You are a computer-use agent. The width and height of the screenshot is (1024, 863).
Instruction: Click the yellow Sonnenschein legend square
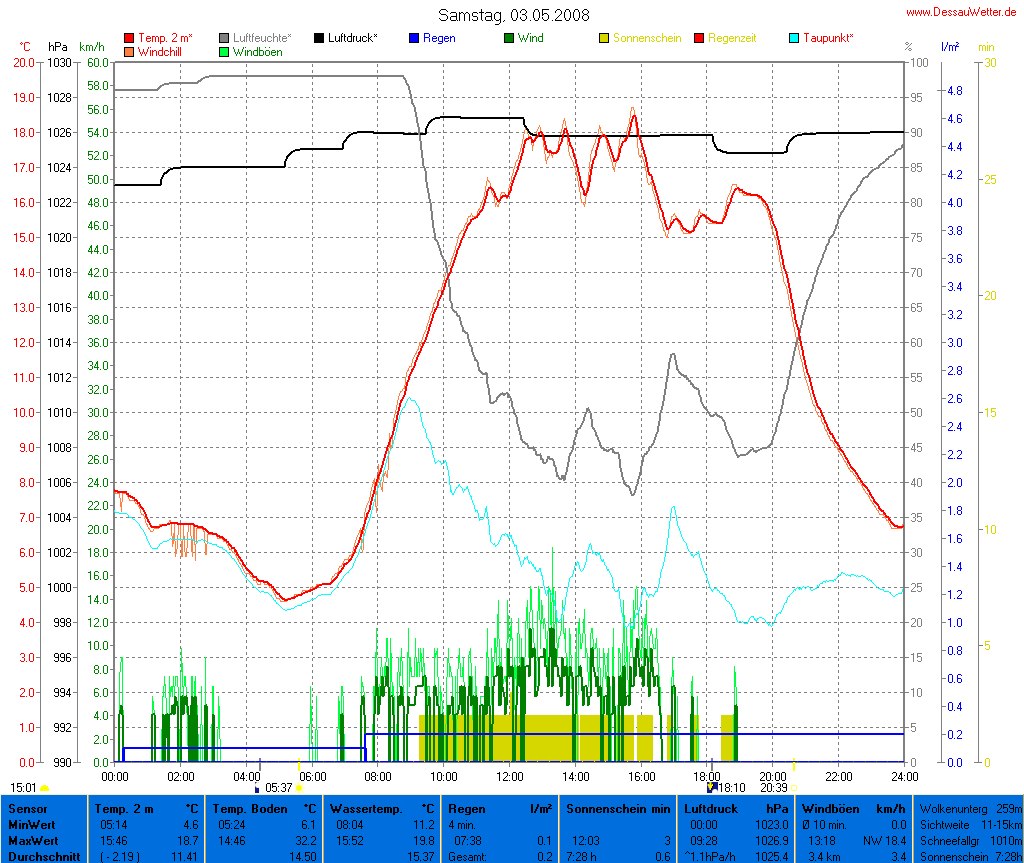(604, 38)
